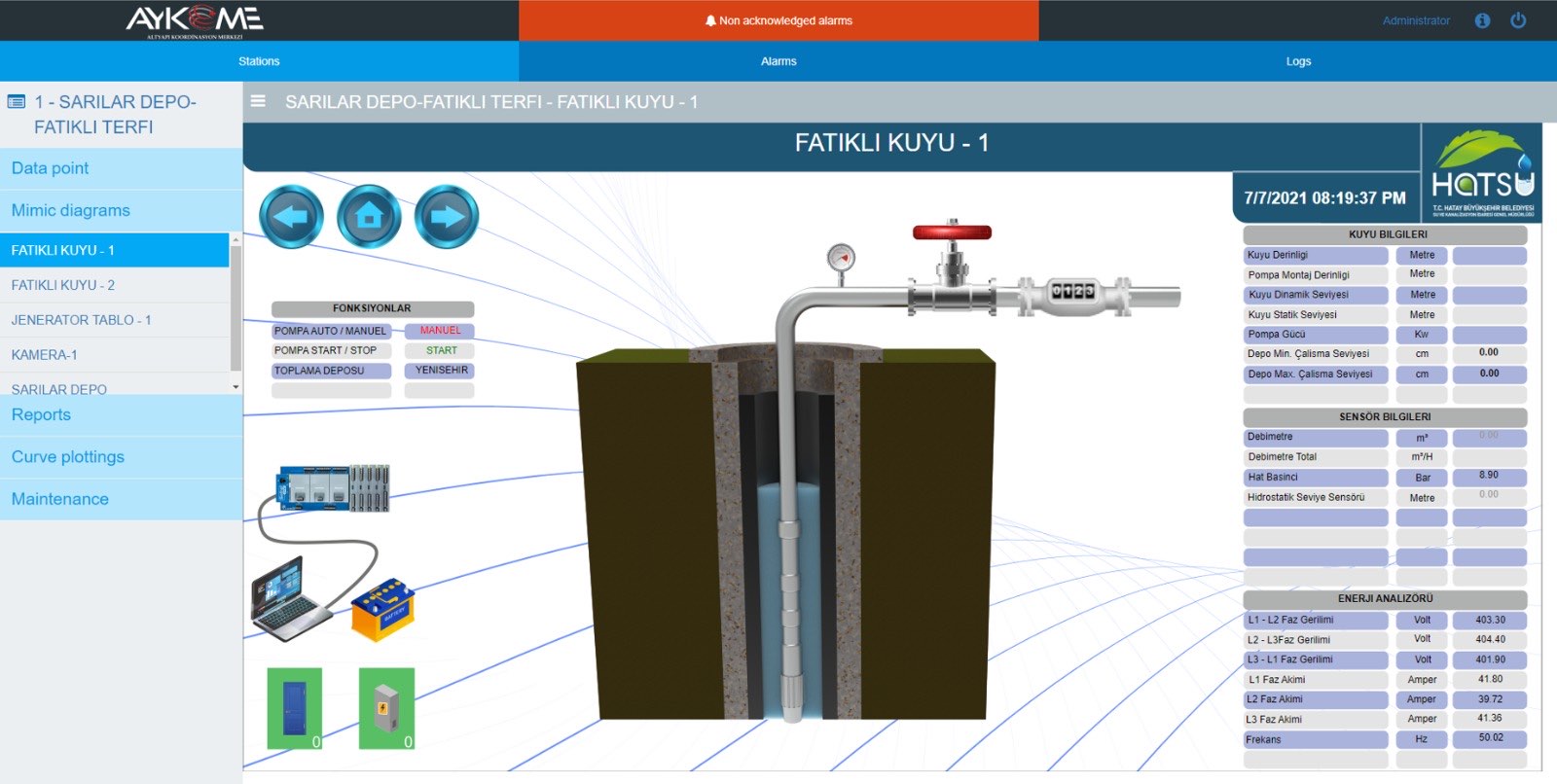Click the Depo Min. Çalisma Seviyesi value field
The height and width of the screenshot is (784, 1557).
click(1489, 353)
